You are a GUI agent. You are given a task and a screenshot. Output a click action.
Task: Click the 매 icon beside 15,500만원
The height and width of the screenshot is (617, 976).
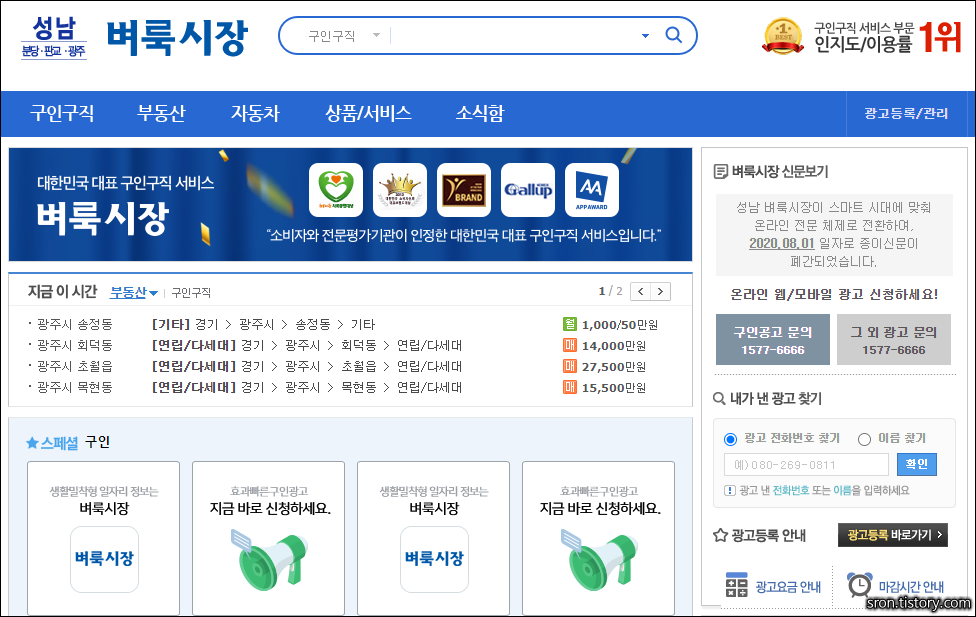pos(570,387)
